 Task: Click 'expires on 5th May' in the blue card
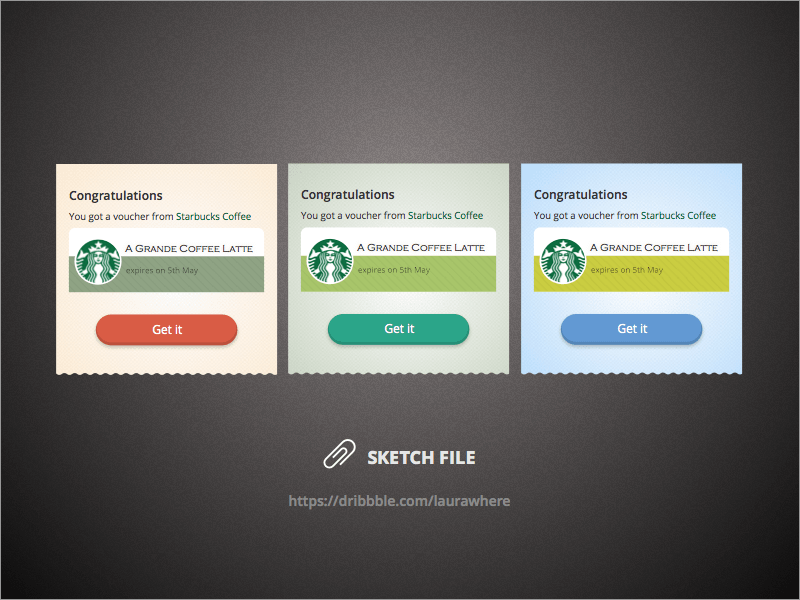(627, 270)
